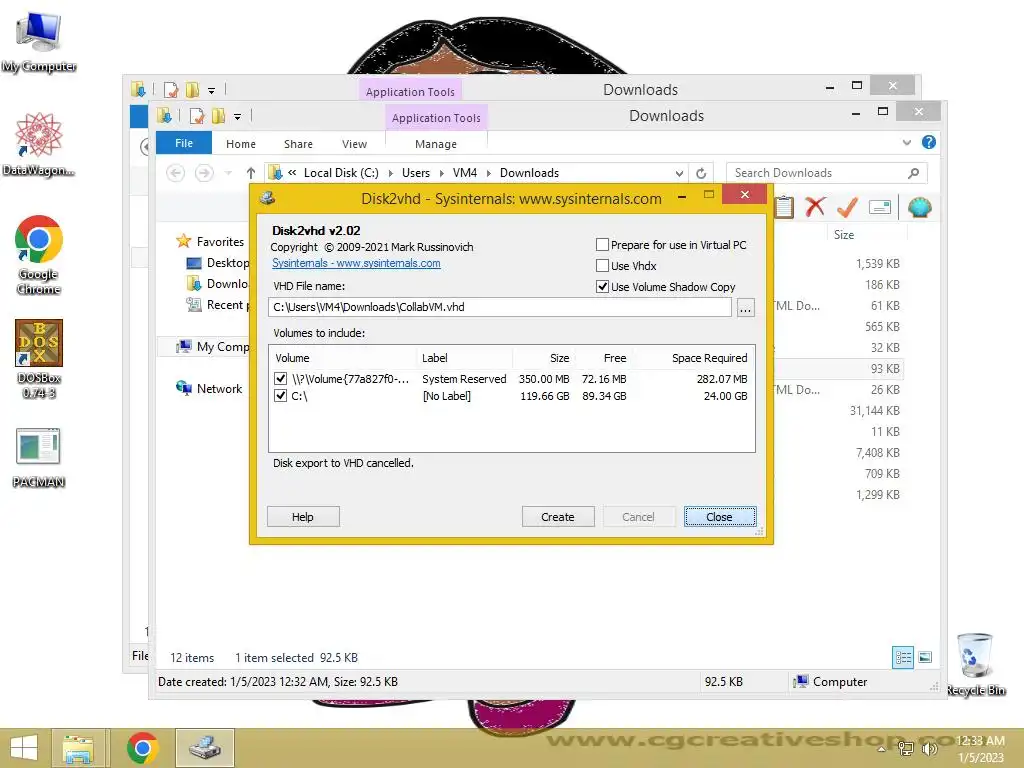Go up one folder level
The width and height of the screenshot is (1024, 768).
(251, 173)
